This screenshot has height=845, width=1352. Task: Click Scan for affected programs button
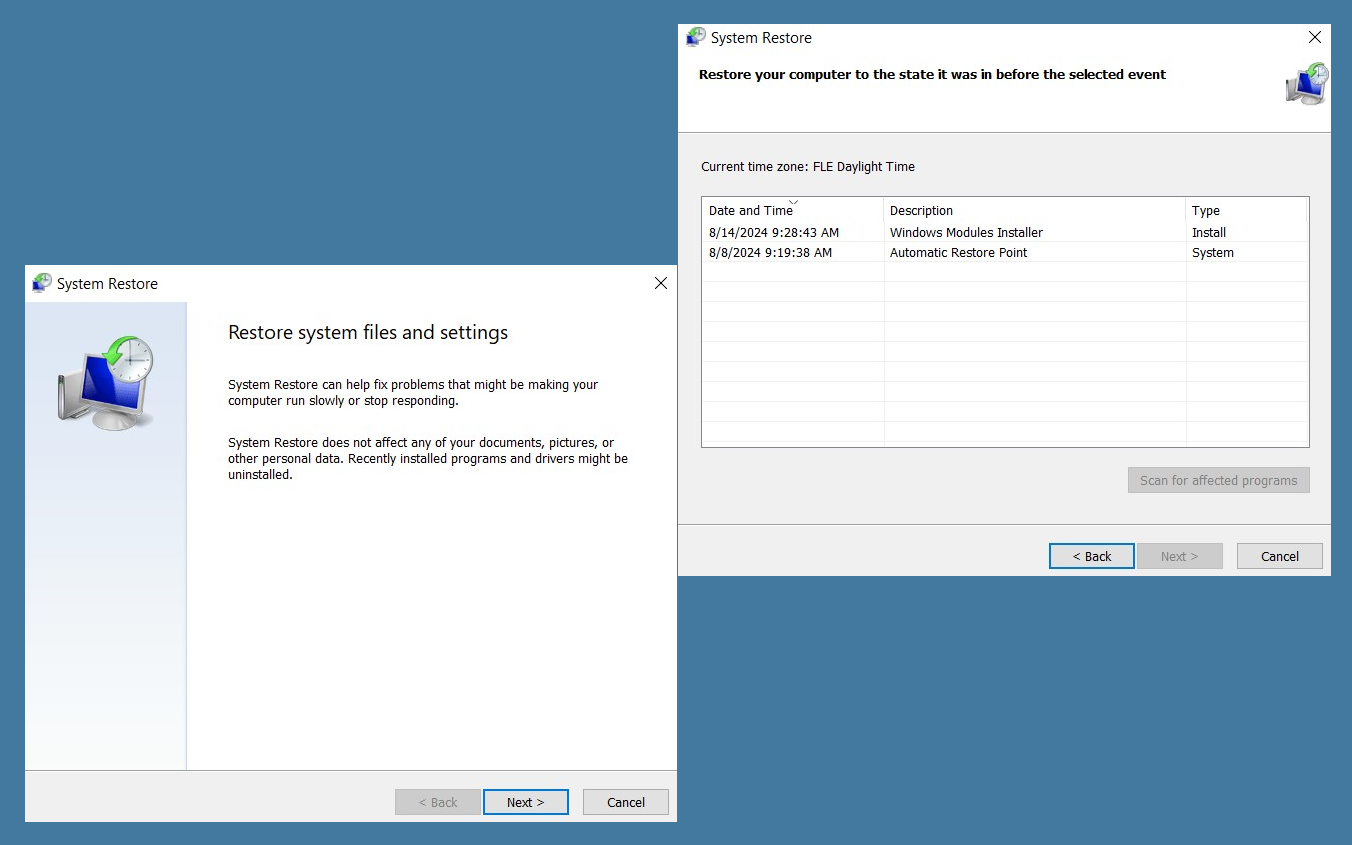point(1218,480)
